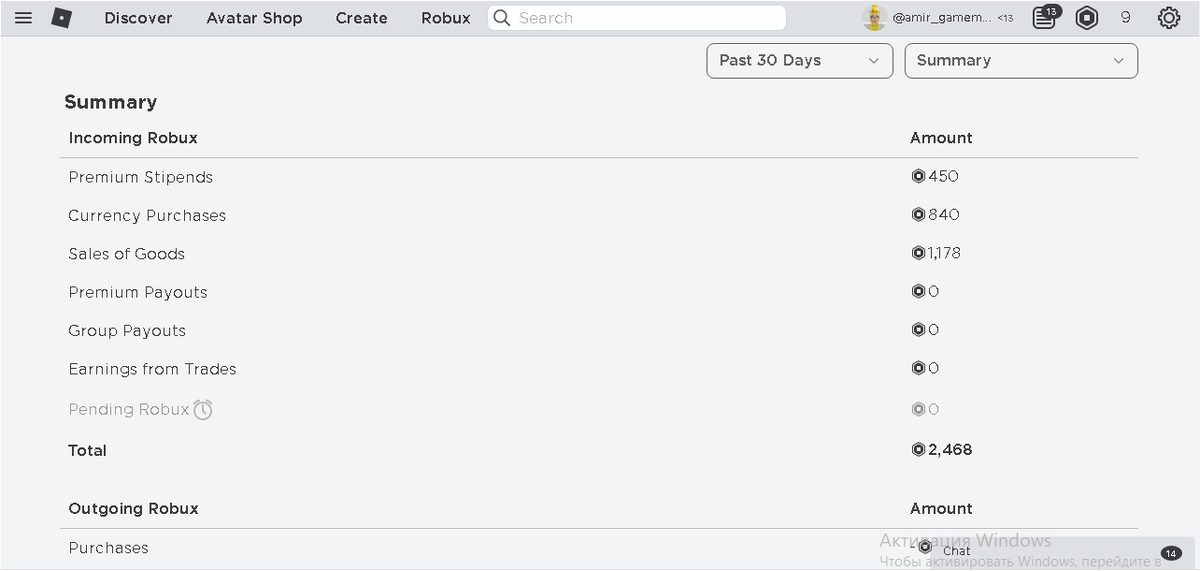
Task: Click the search magnifier icon
Action: coord(502,18)
